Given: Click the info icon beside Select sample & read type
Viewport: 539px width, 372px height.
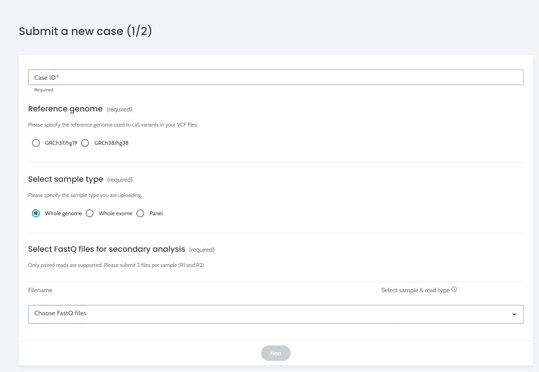Looking at the screenshot, I should point(454,289).
